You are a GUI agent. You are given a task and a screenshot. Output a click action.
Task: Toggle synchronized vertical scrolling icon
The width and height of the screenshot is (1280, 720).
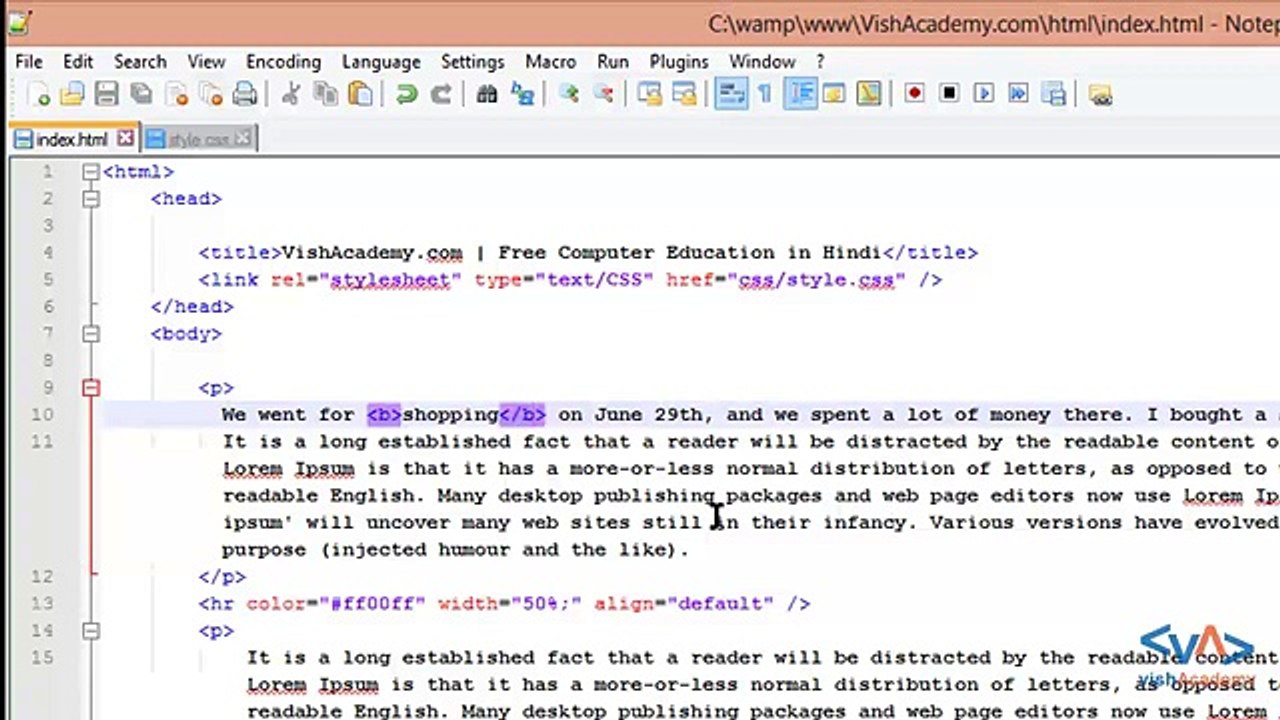650,94
